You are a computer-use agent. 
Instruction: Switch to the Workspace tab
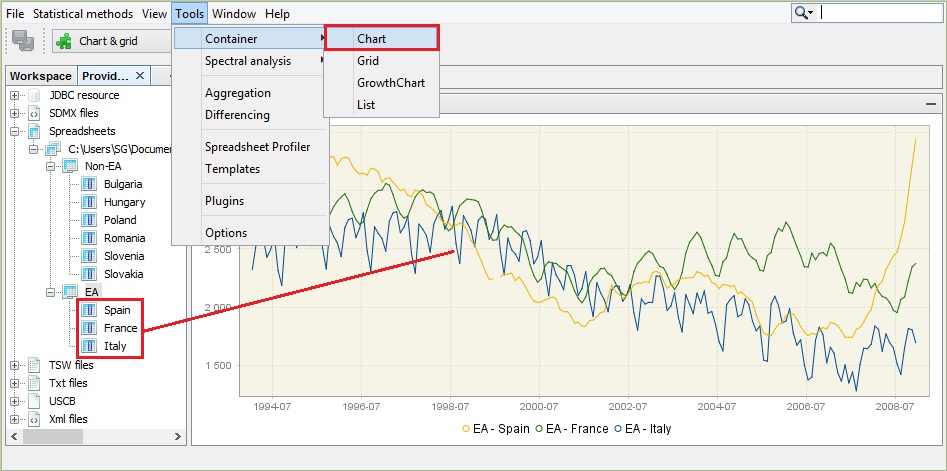40,76
